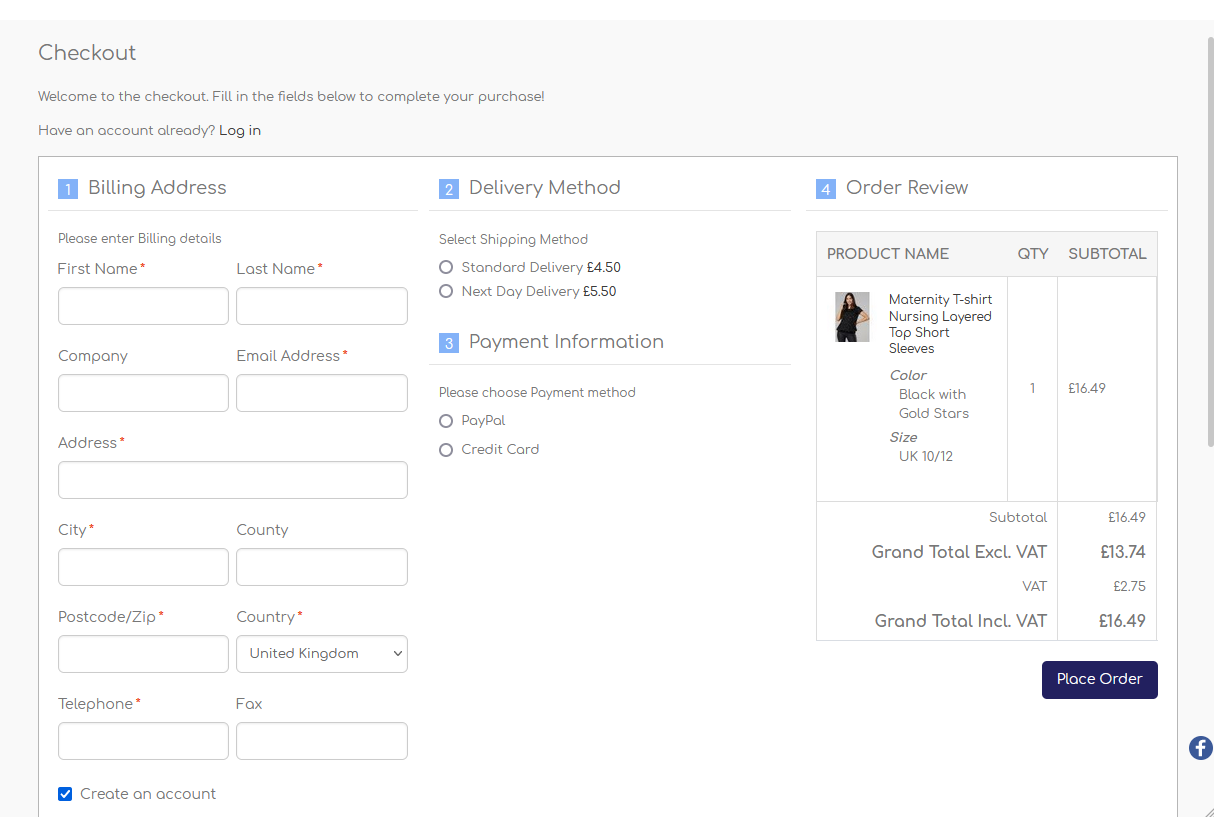The height and width of the screenshot is (817, 1214).
Task: Select Standard Delivery £4.50 option
Action: (x=446, y=268)
